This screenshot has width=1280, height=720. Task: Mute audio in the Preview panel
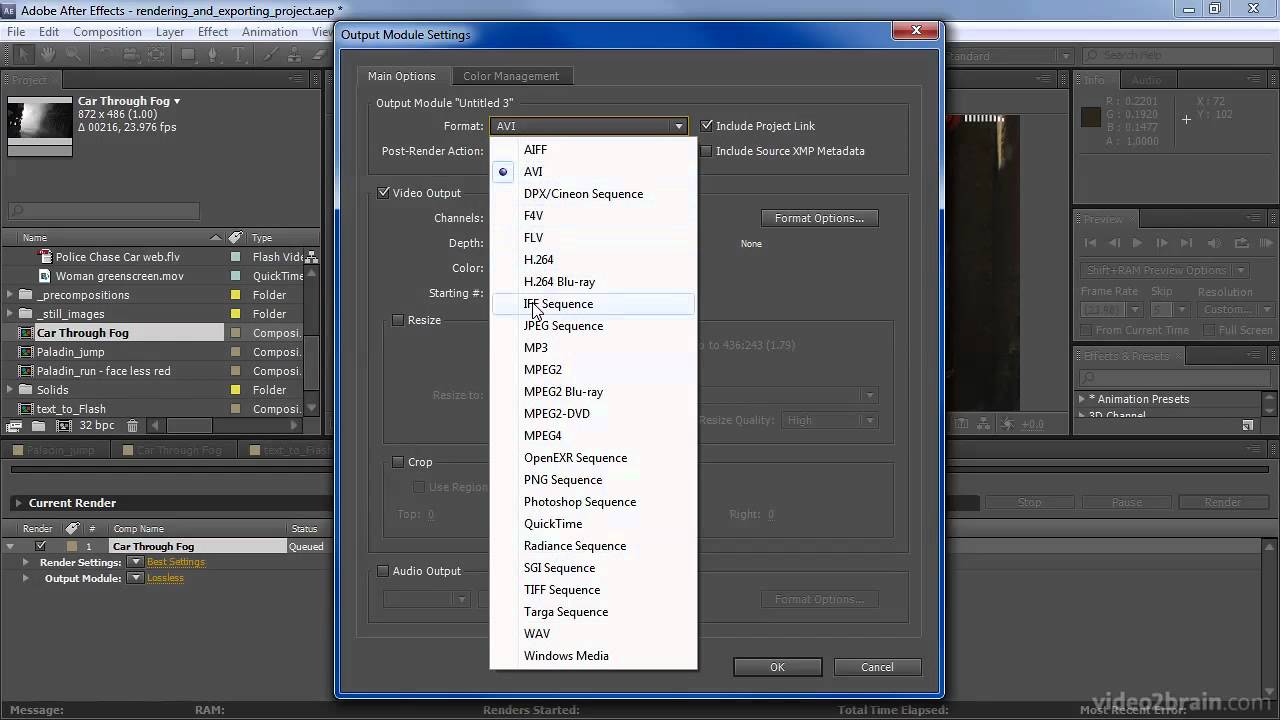tap(1214, 243)
